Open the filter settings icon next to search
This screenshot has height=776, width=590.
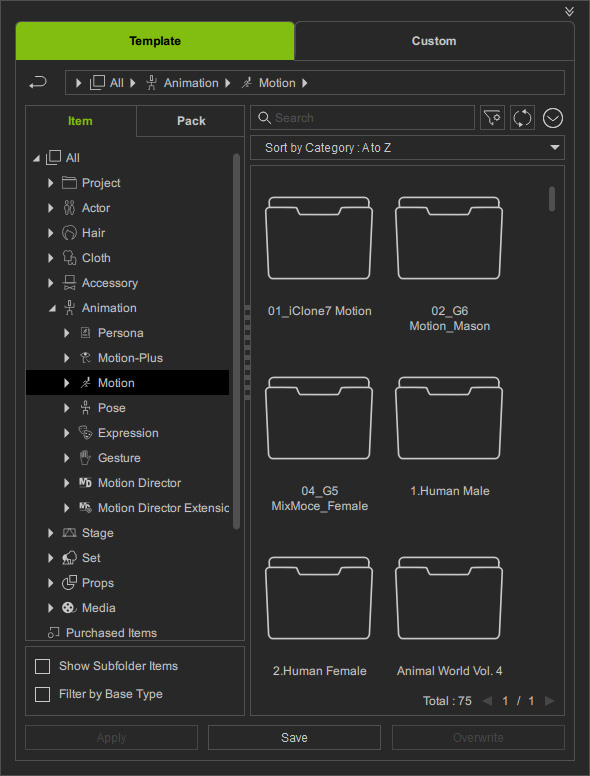[x=492, y=118]
